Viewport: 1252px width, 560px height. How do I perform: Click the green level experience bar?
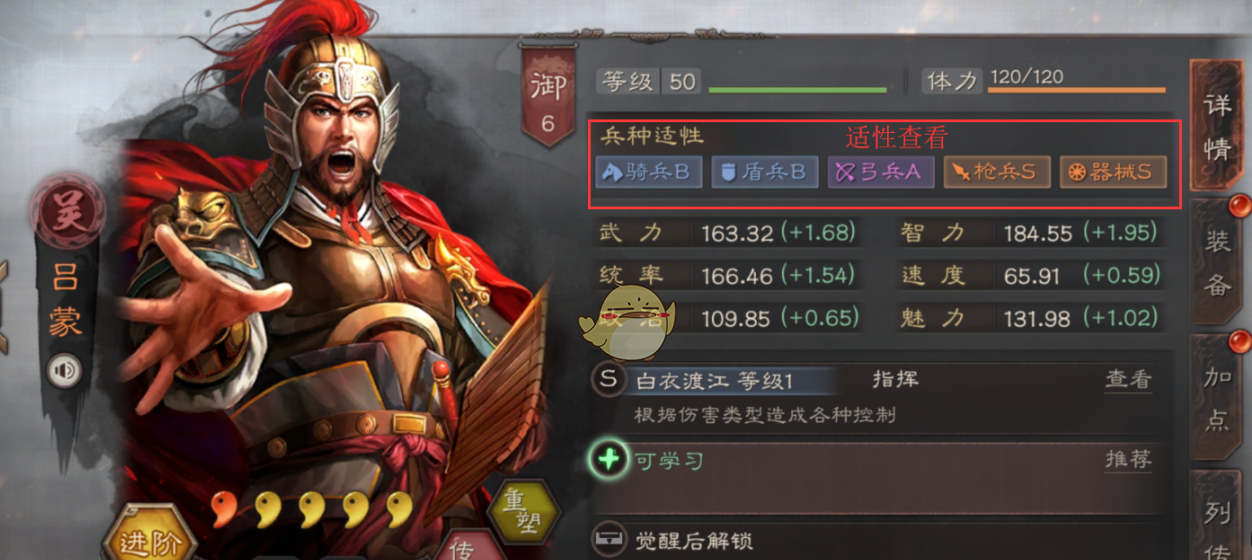coord(798,90)
